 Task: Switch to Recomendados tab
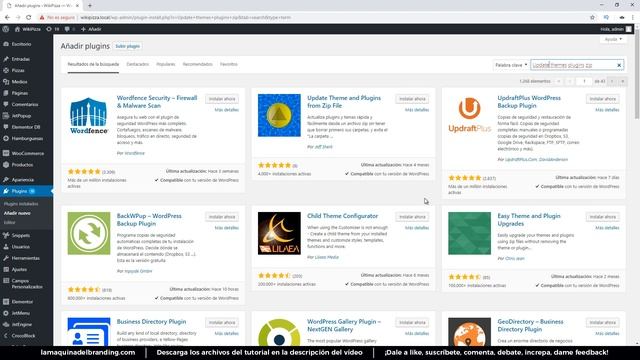point(198,64)
